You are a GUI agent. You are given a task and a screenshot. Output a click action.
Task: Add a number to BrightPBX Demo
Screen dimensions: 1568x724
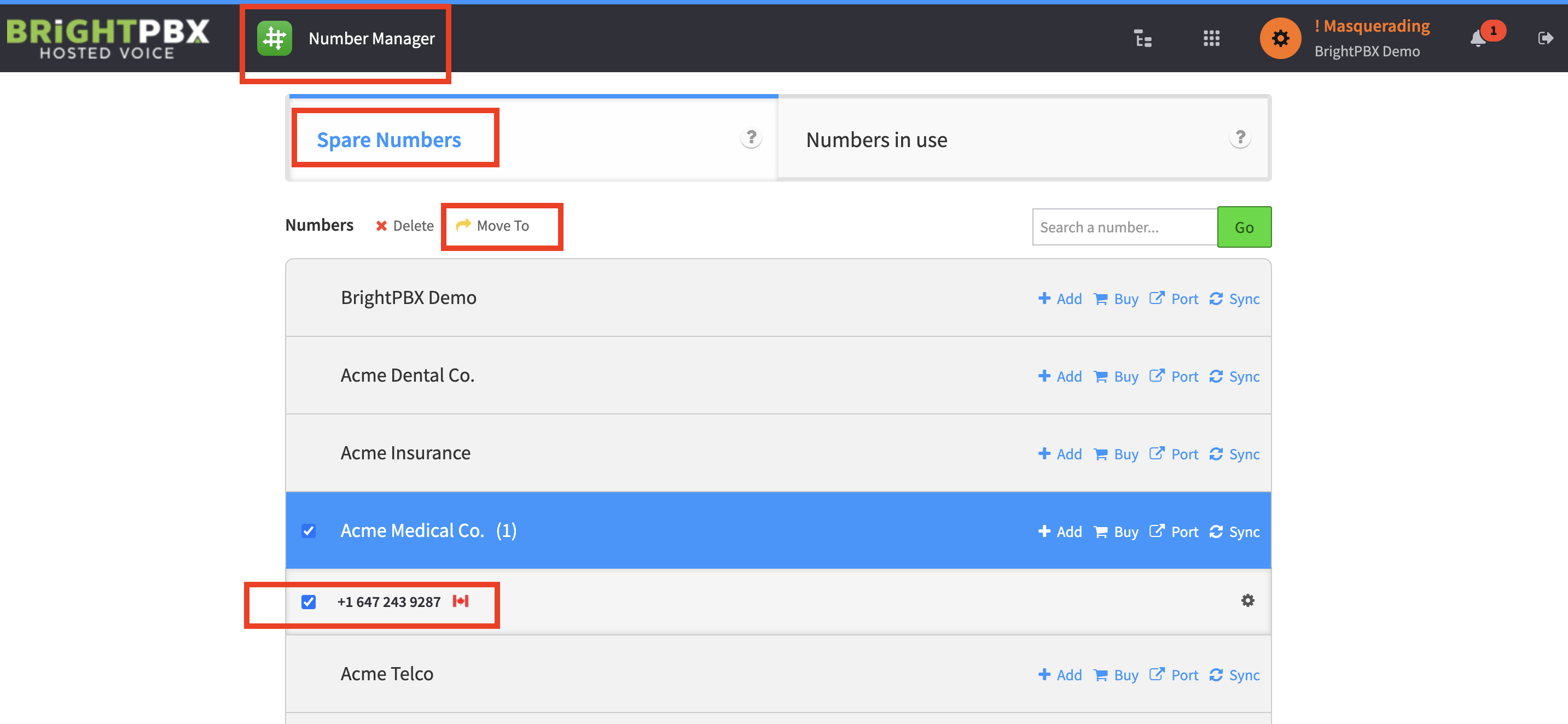(1060, 299)
